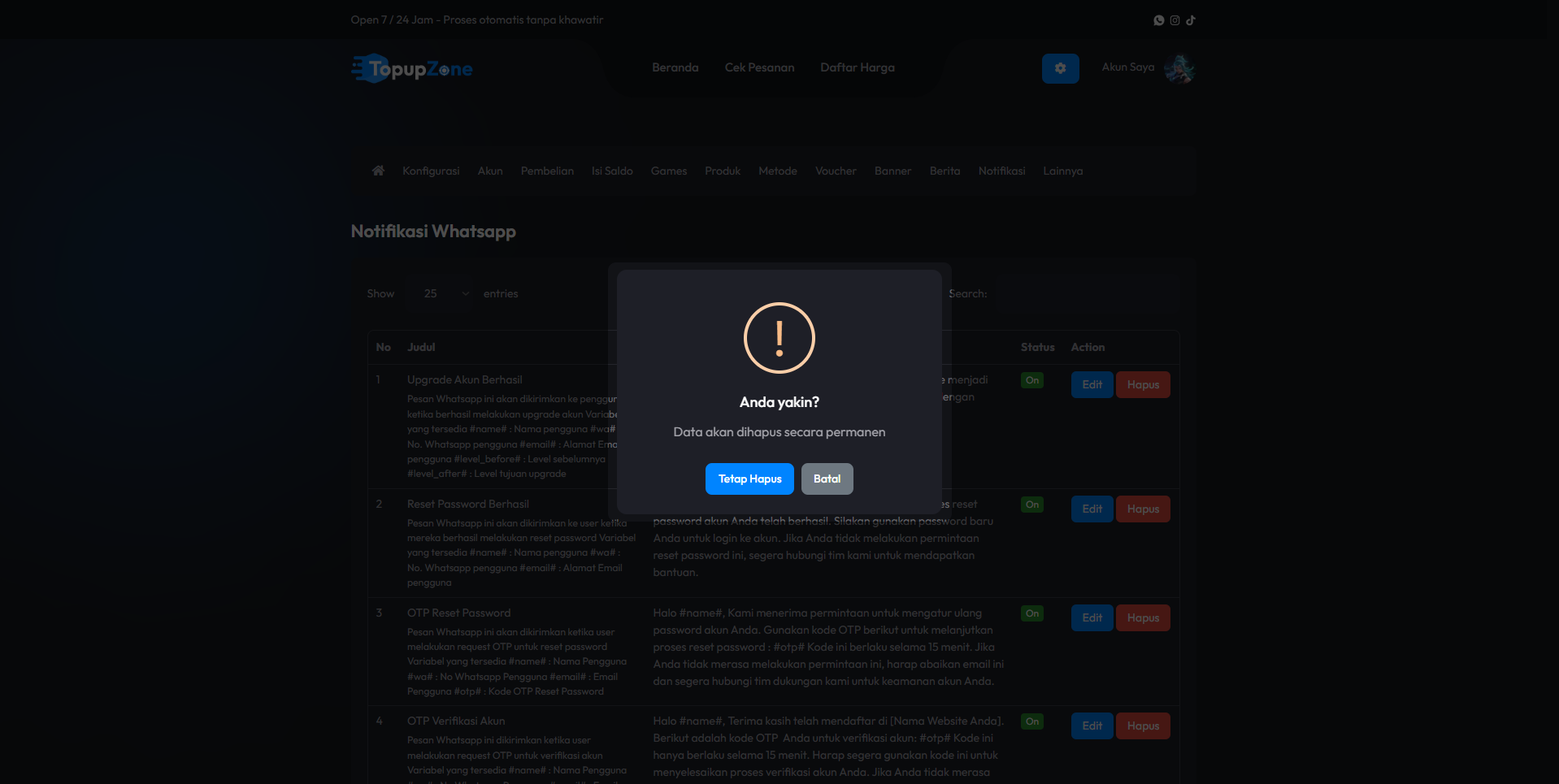
Task: Open the Voucher admin menu
Action: pos(836,171)
